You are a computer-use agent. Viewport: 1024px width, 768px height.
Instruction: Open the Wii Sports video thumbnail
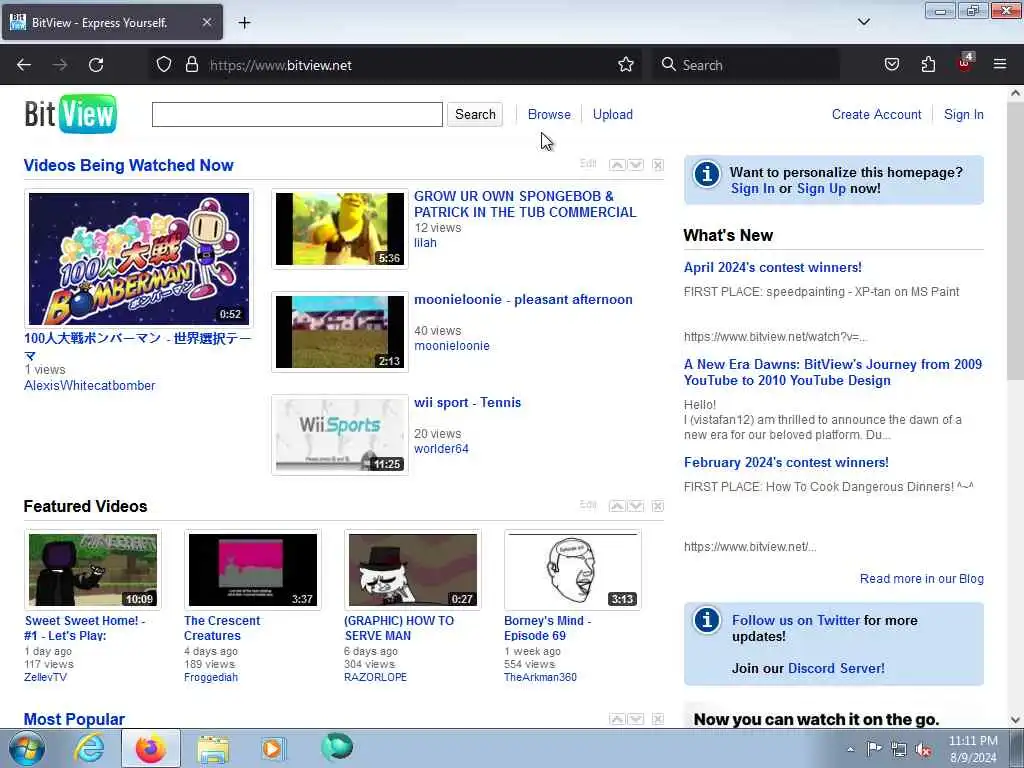coord(340,434)
